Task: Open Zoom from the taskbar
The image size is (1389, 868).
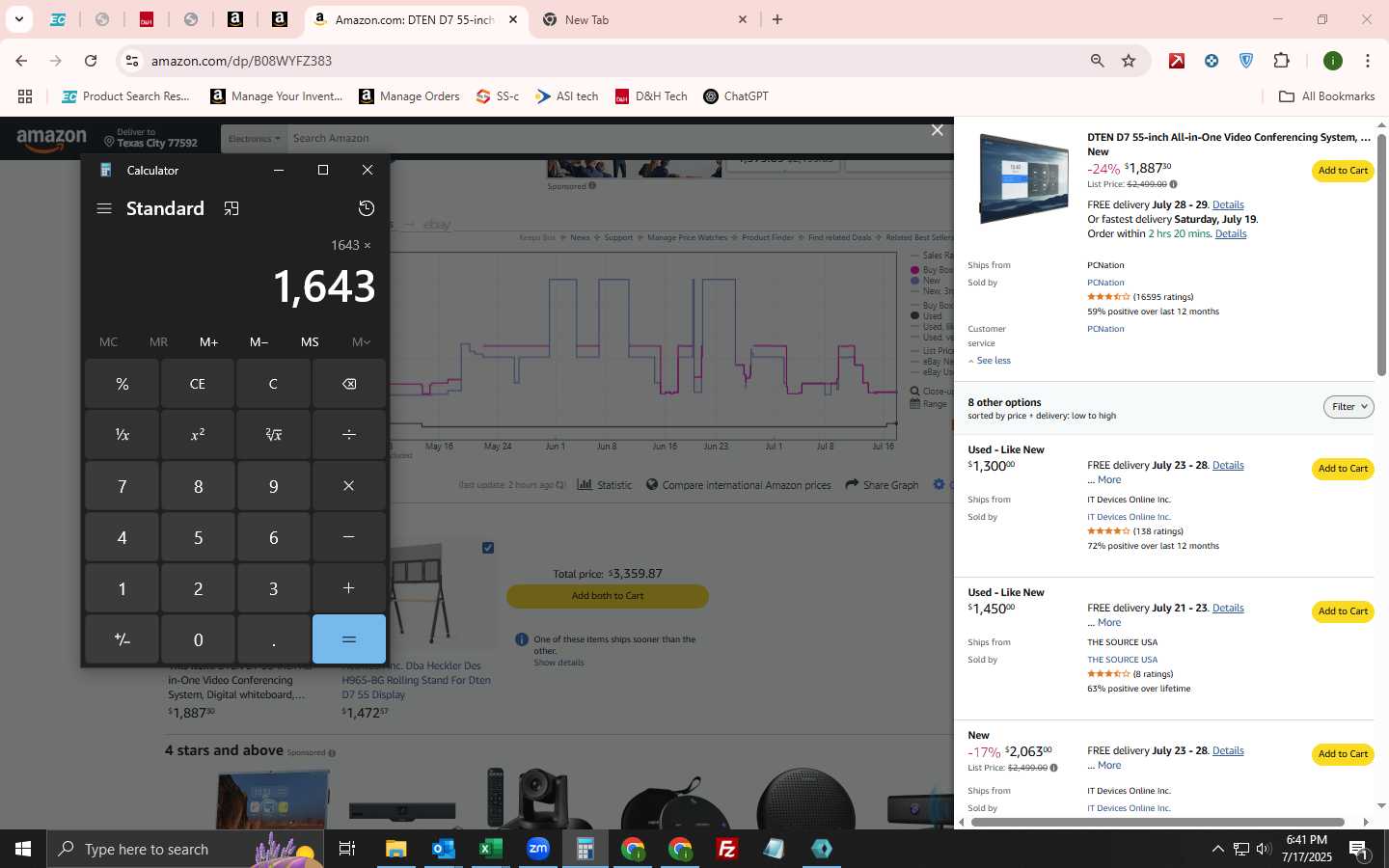Action: 537,849
